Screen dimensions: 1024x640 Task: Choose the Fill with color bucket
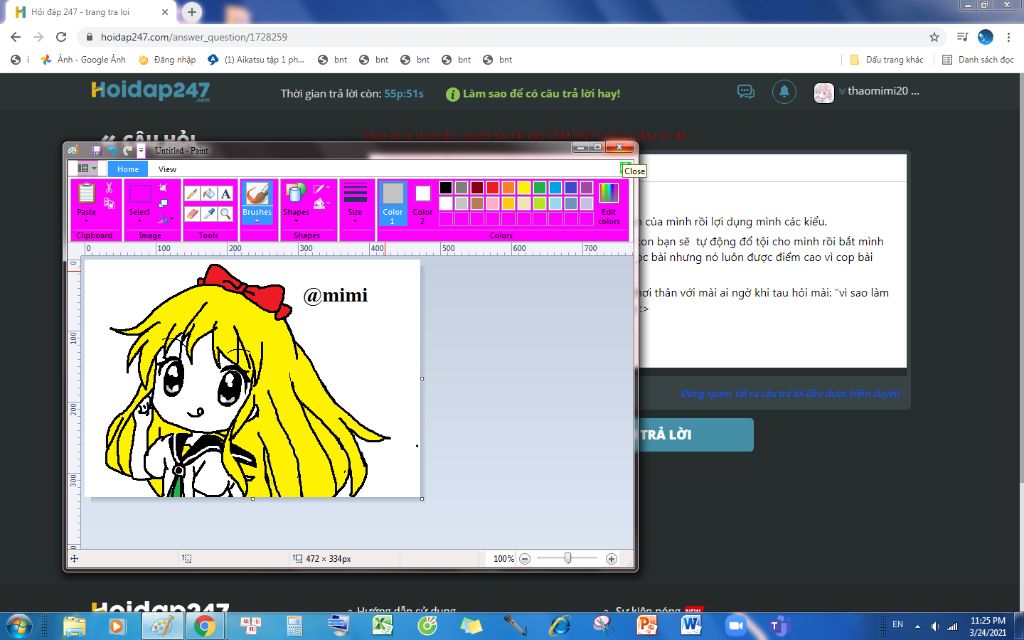pyautogui.click(x=209, y=194)
